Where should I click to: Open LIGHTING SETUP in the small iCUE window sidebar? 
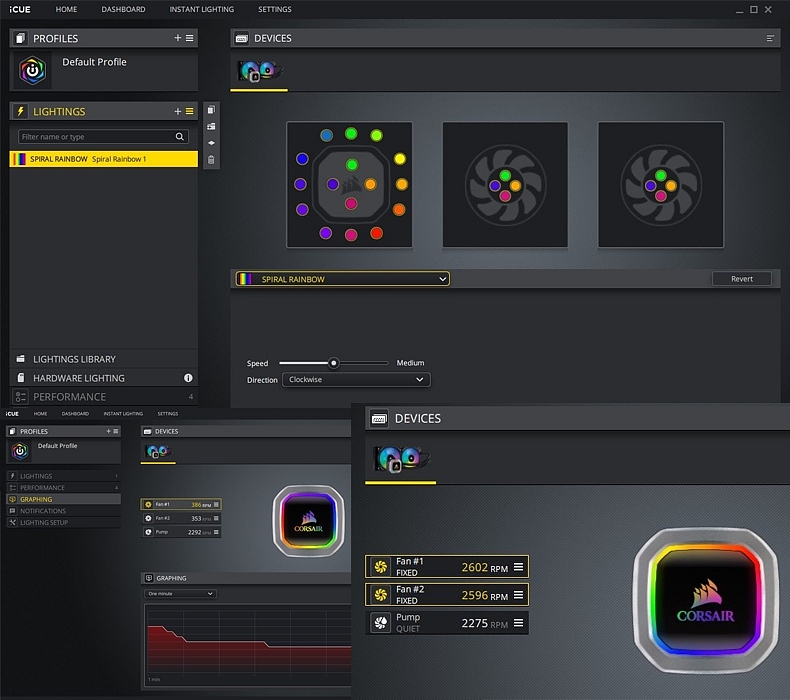tap(63, 522)
